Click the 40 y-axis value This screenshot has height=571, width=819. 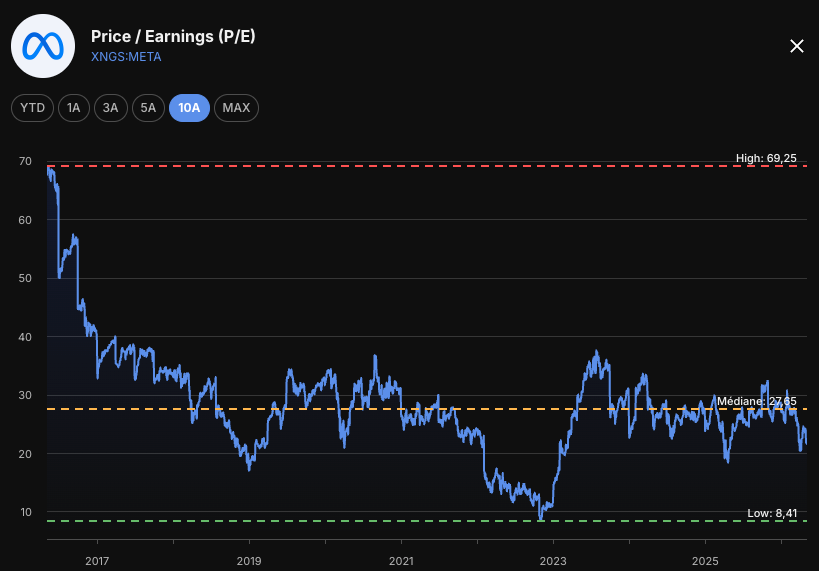[25, 337]
